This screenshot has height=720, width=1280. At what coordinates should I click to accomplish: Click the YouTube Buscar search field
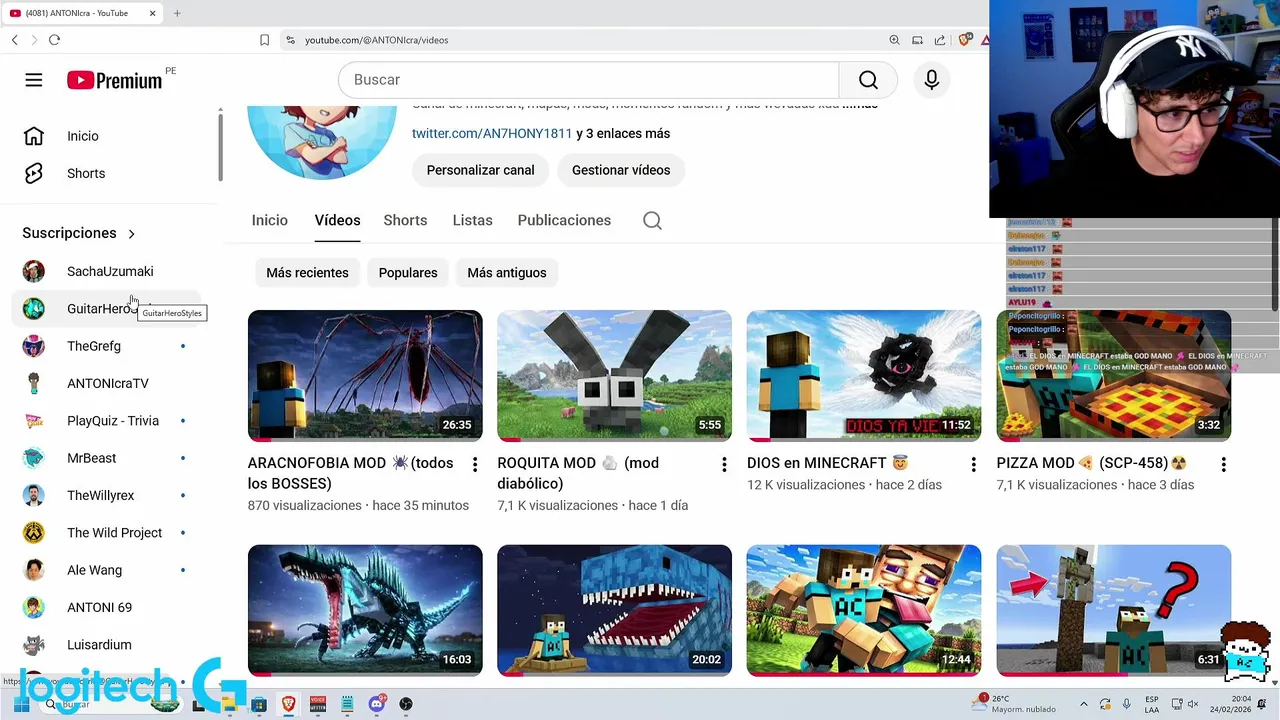click(x=588, y=80)
